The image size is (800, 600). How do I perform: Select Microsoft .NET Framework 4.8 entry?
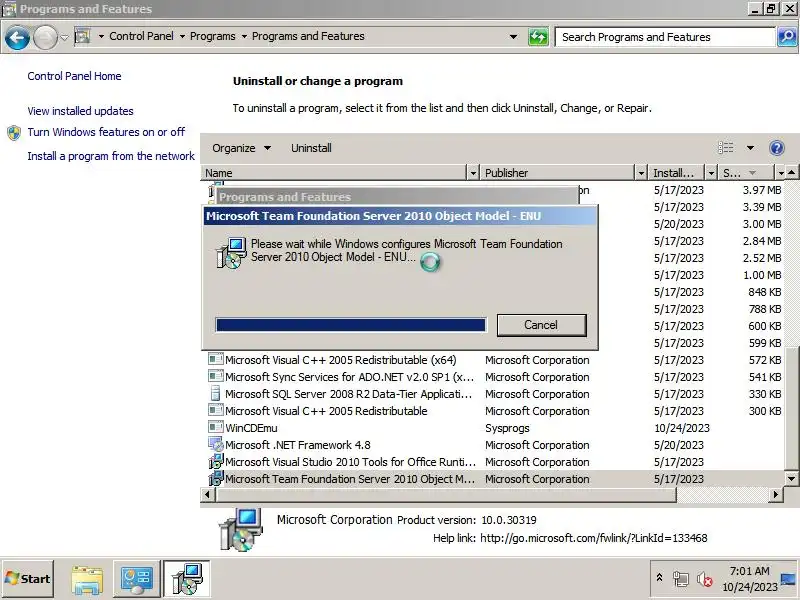coord(492,445)
